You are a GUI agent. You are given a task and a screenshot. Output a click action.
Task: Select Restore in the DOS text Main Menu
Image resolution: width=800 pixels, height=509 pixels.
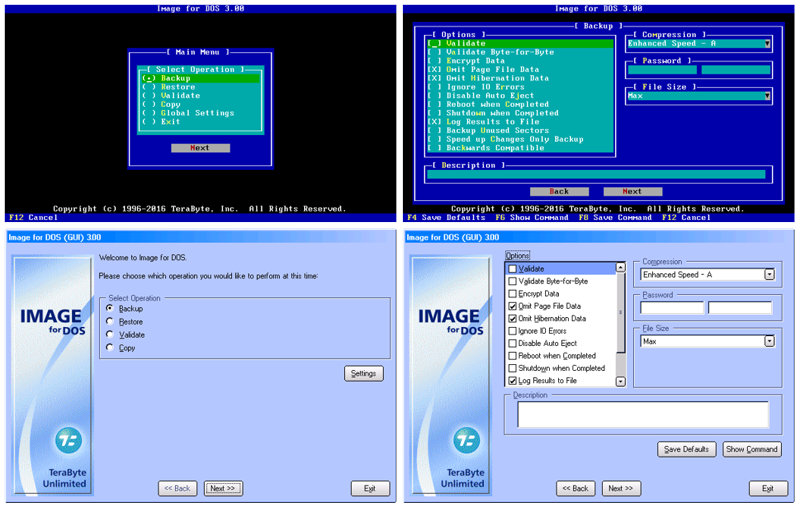(x=200, y=87)
